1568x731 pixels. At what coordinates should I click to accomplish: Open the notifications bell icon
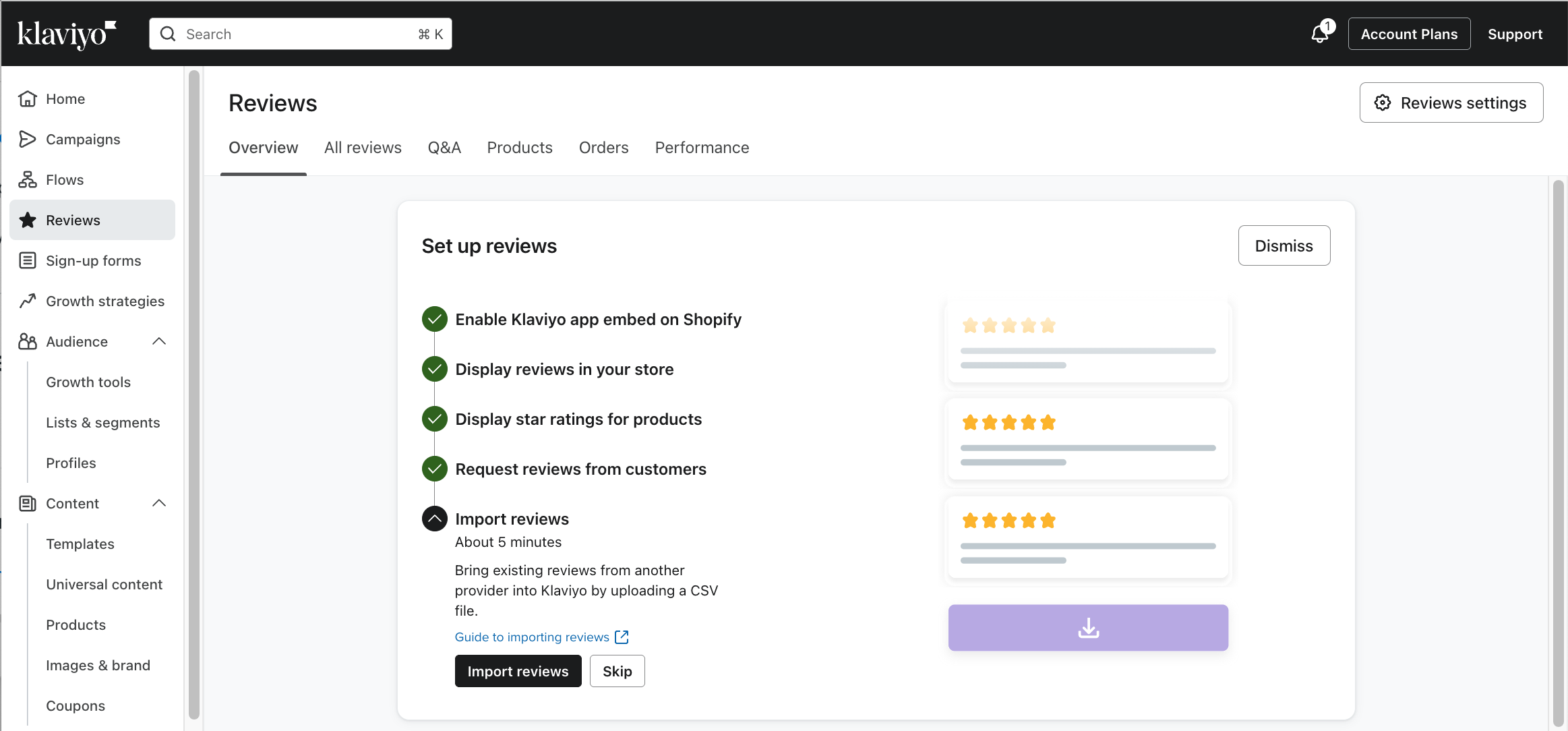click(x=1320, y=34)
